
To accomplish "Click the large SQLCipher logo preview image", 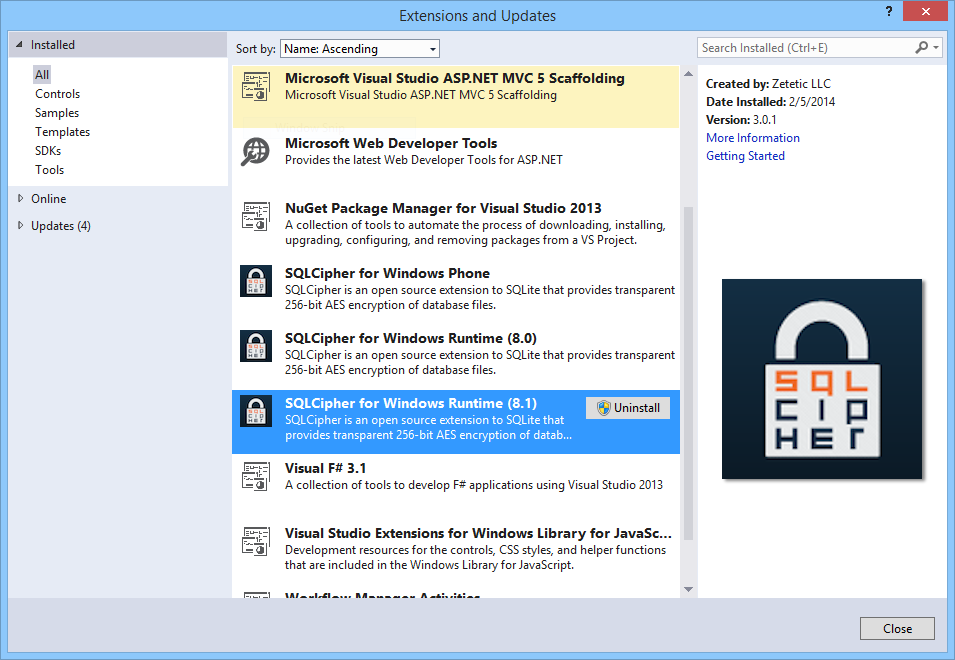I will tap(822, 379).
